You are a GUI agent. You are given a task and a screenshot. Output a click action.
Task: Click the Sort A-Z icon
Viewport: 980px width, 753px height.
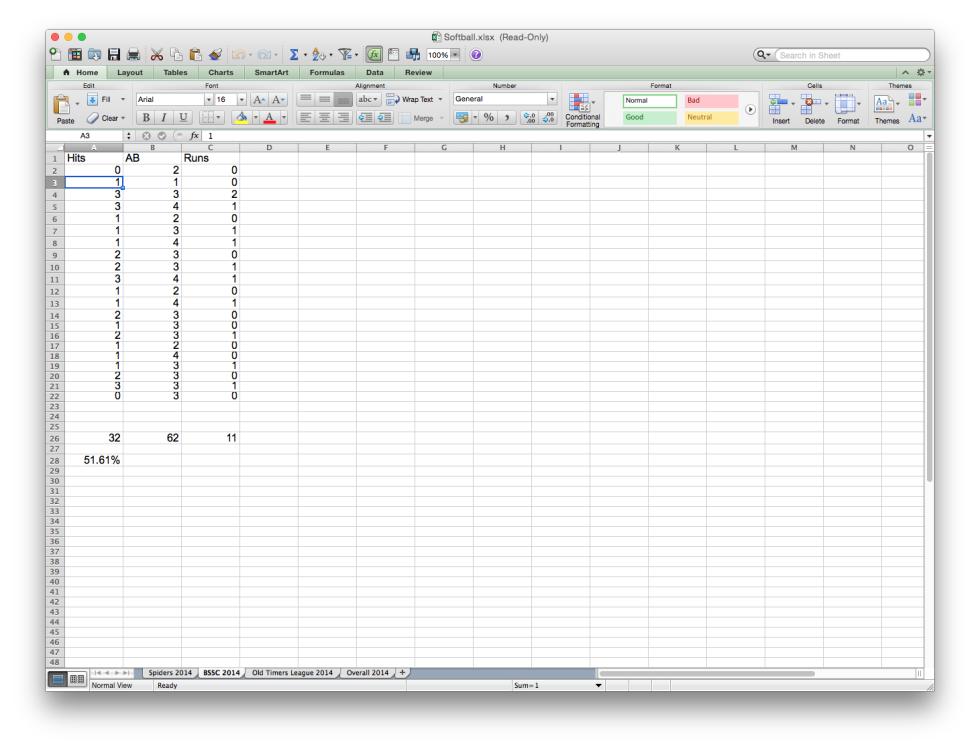click(x=319, y=55)
